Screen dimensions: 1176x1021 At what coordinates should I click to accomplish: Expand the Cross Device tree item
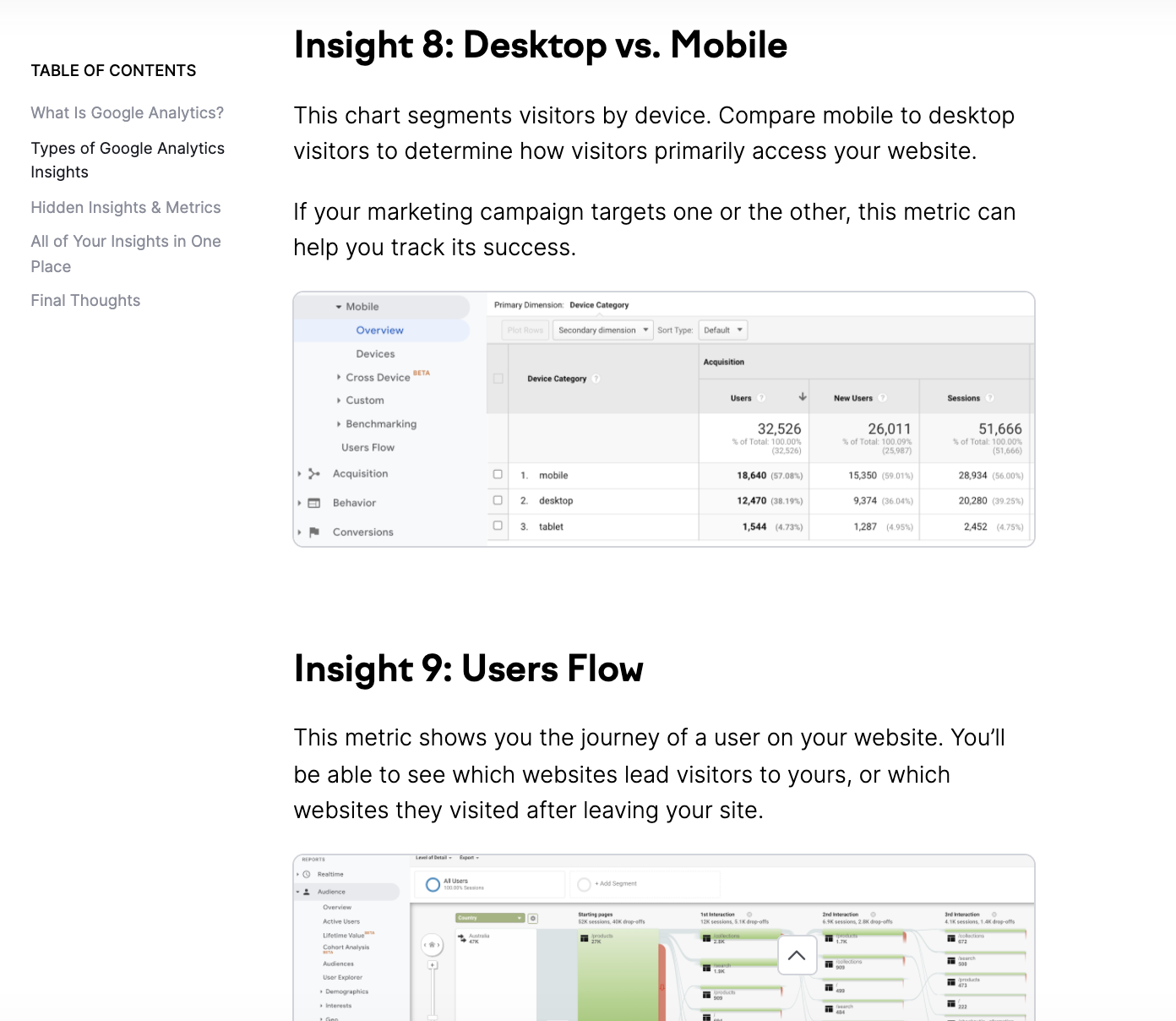(339, 378)
